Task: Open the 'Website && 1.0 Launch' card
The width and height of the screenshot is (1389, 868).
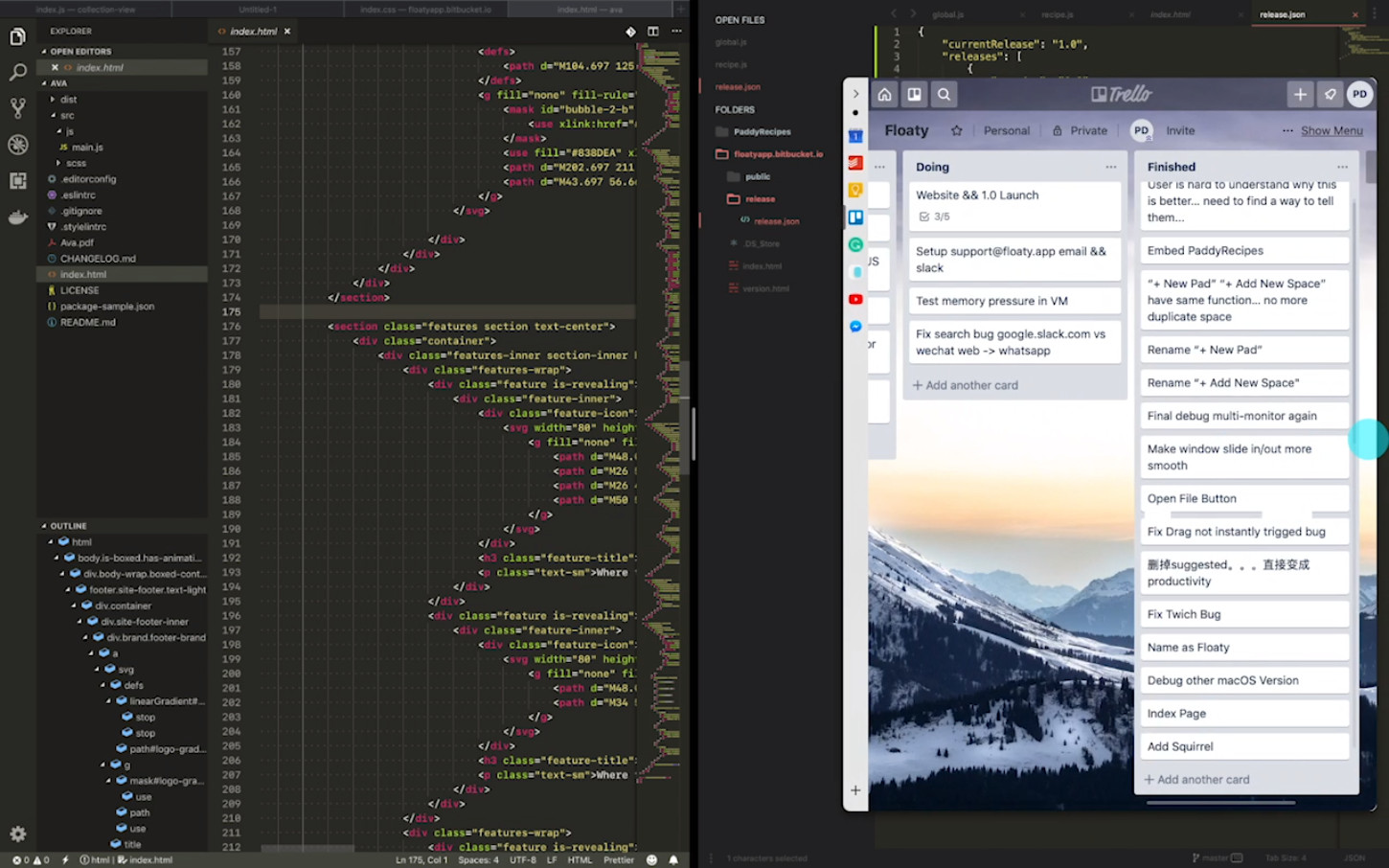Action: [x=1014, y=205]
